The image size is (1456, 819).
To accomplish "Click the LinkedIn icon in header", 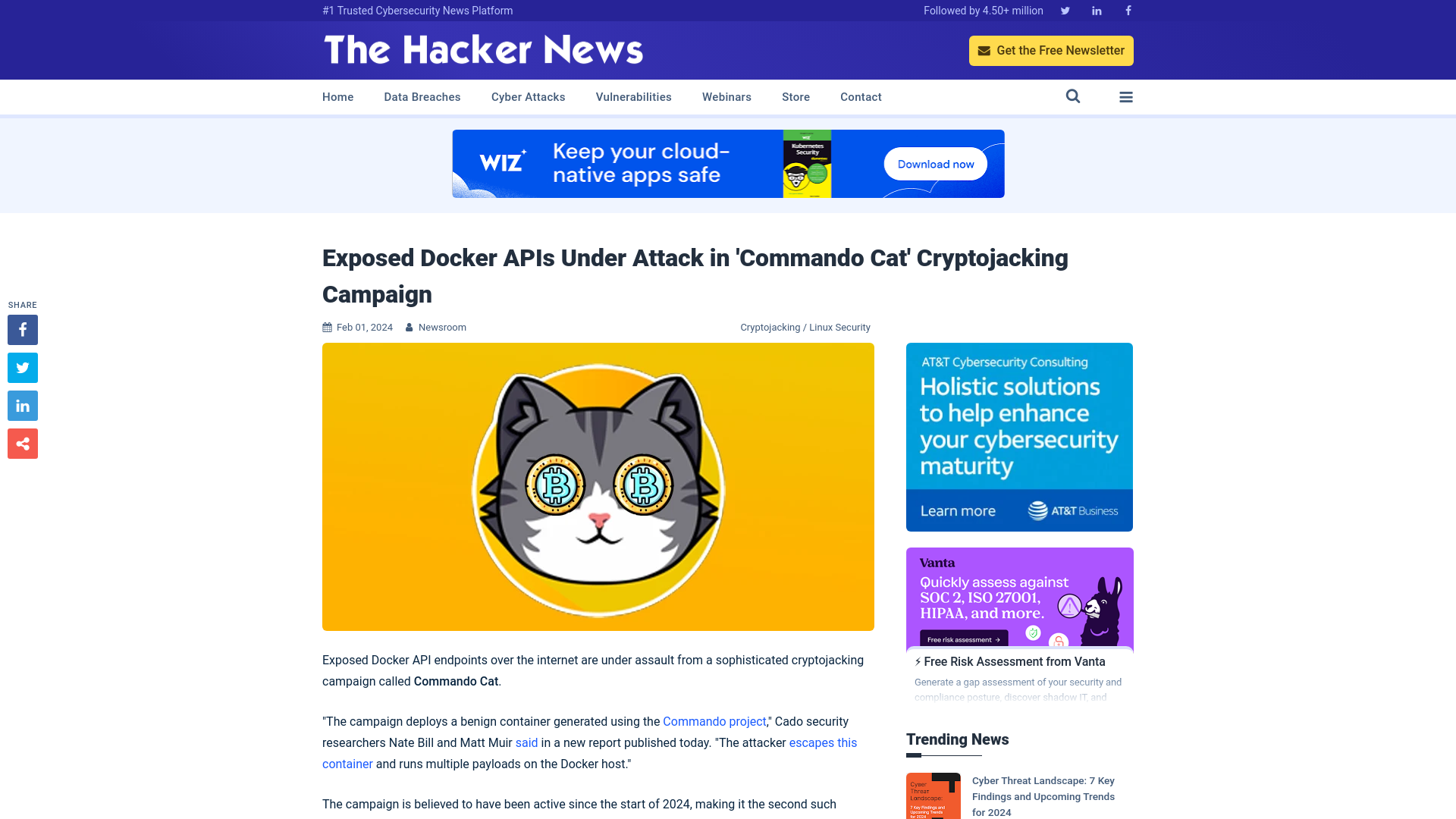I will [x=1096, y=11].
